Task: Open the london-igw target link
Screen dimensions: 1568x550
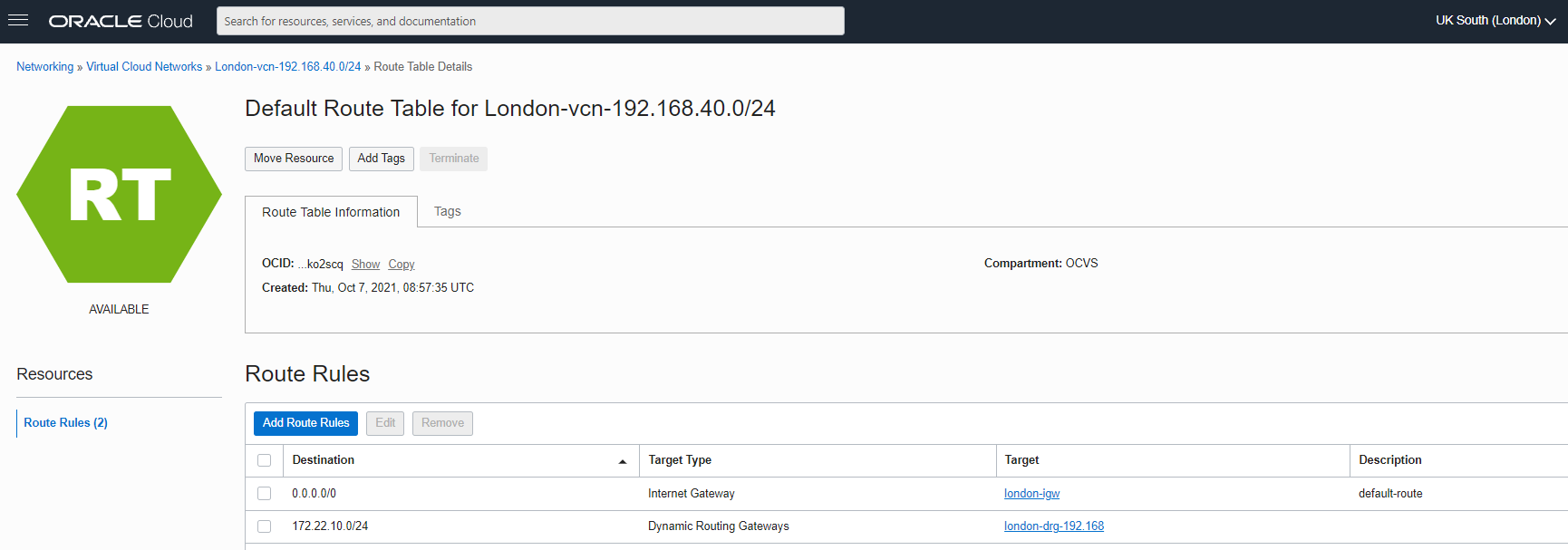Action: [1032, 494]
